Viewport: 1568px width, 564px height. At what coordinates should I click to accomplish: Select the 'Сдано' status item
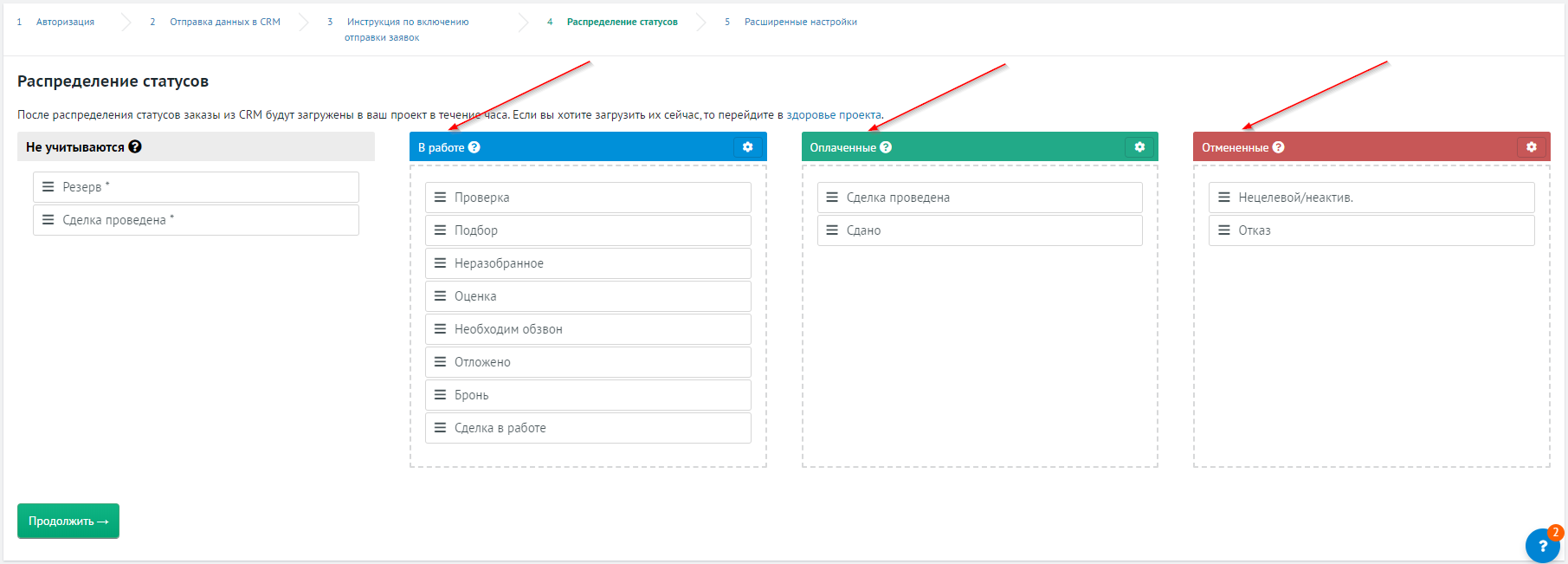979,230
